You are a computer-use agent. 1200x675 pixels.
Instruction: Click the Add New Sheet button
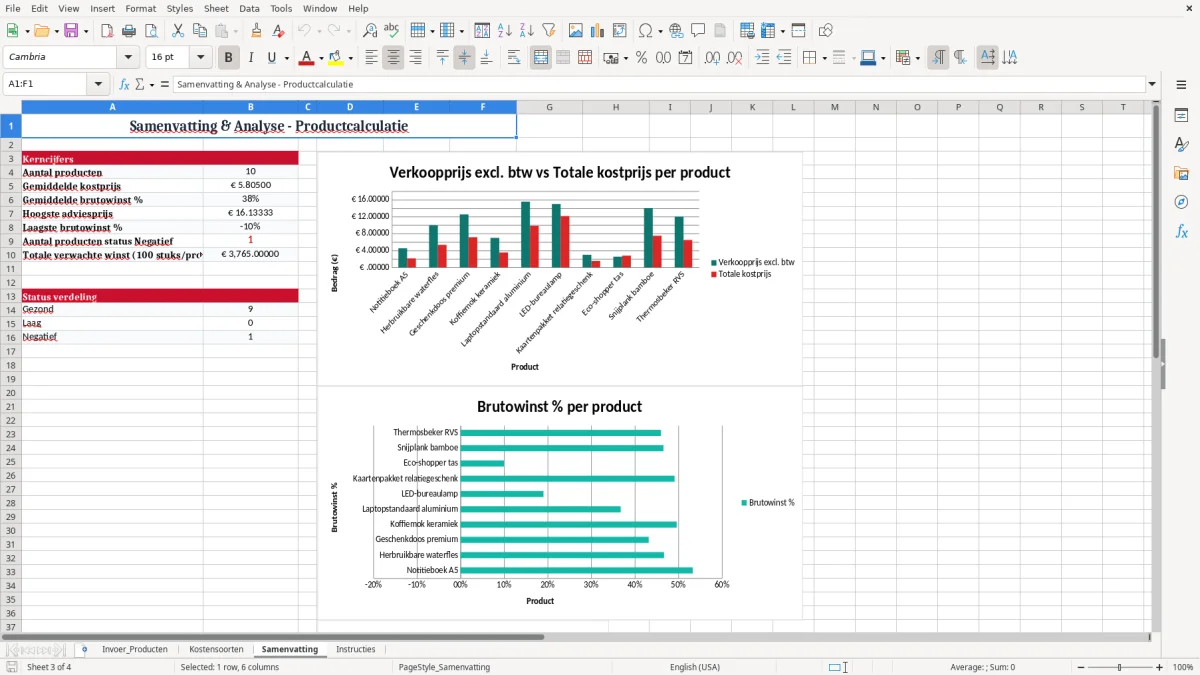(x=84, y=650)
